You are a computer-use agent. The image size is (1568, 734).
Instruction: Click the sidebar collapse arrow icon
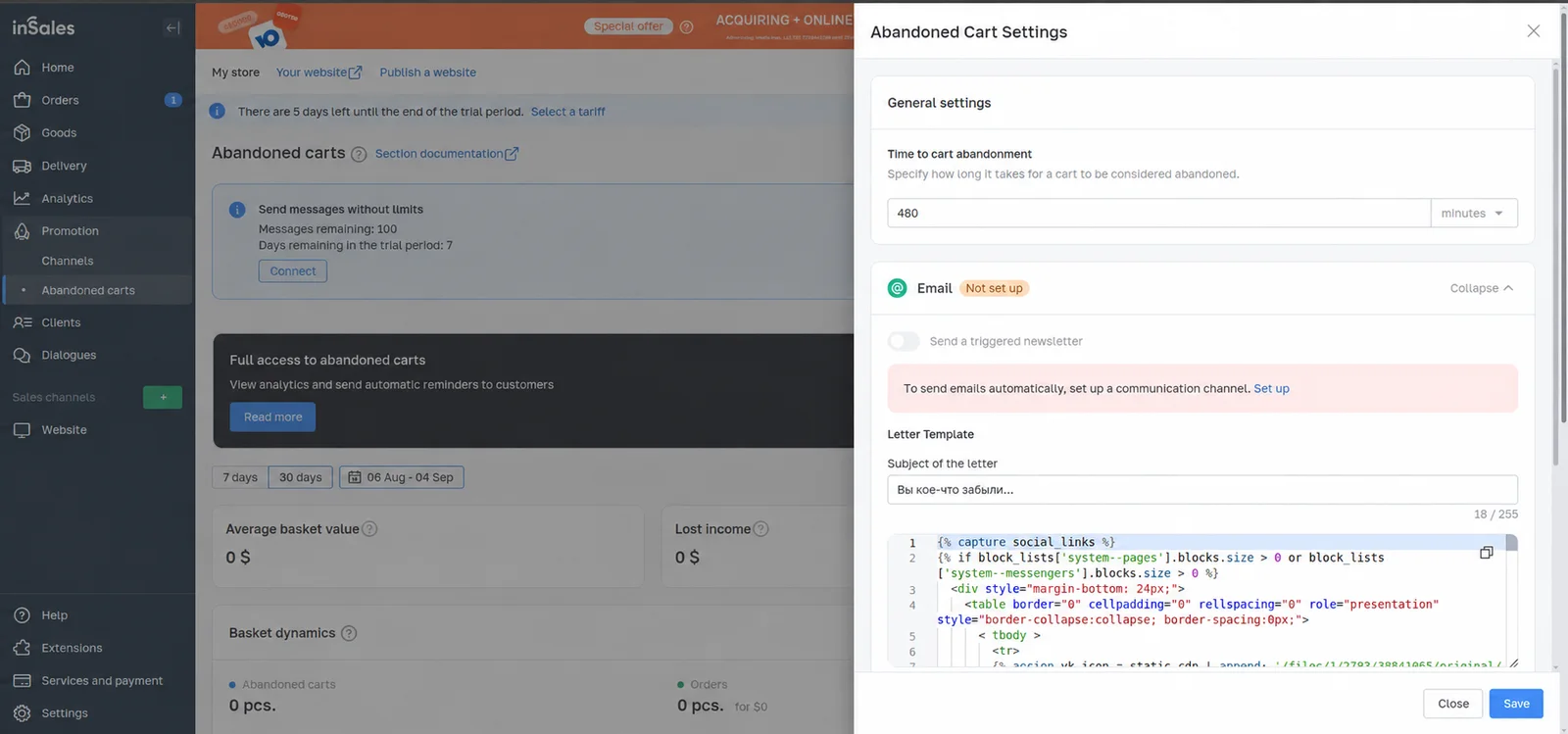point(172,27)
